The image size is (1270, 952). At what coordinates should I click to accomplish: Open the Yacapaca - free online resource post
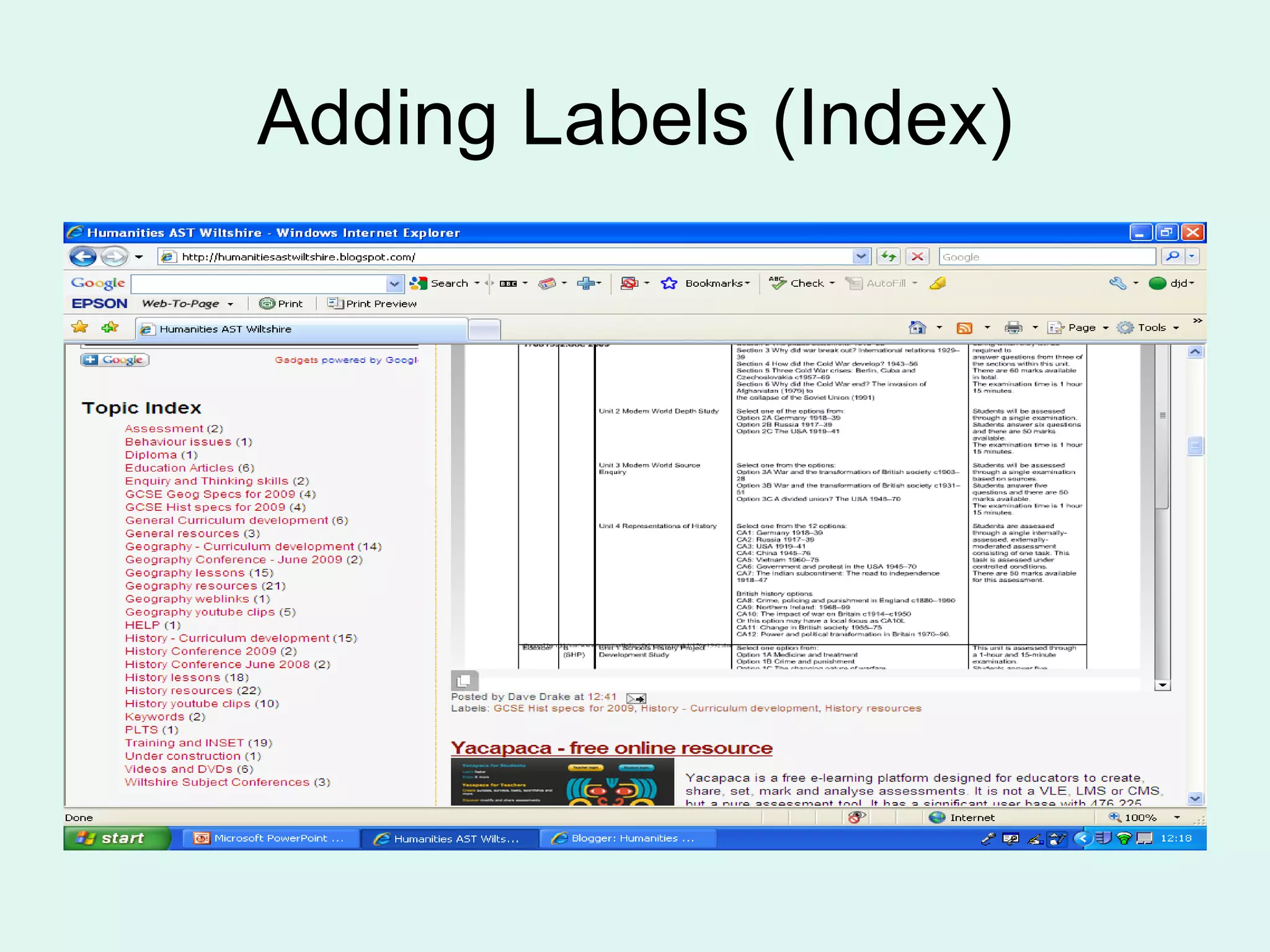point(611,748)
